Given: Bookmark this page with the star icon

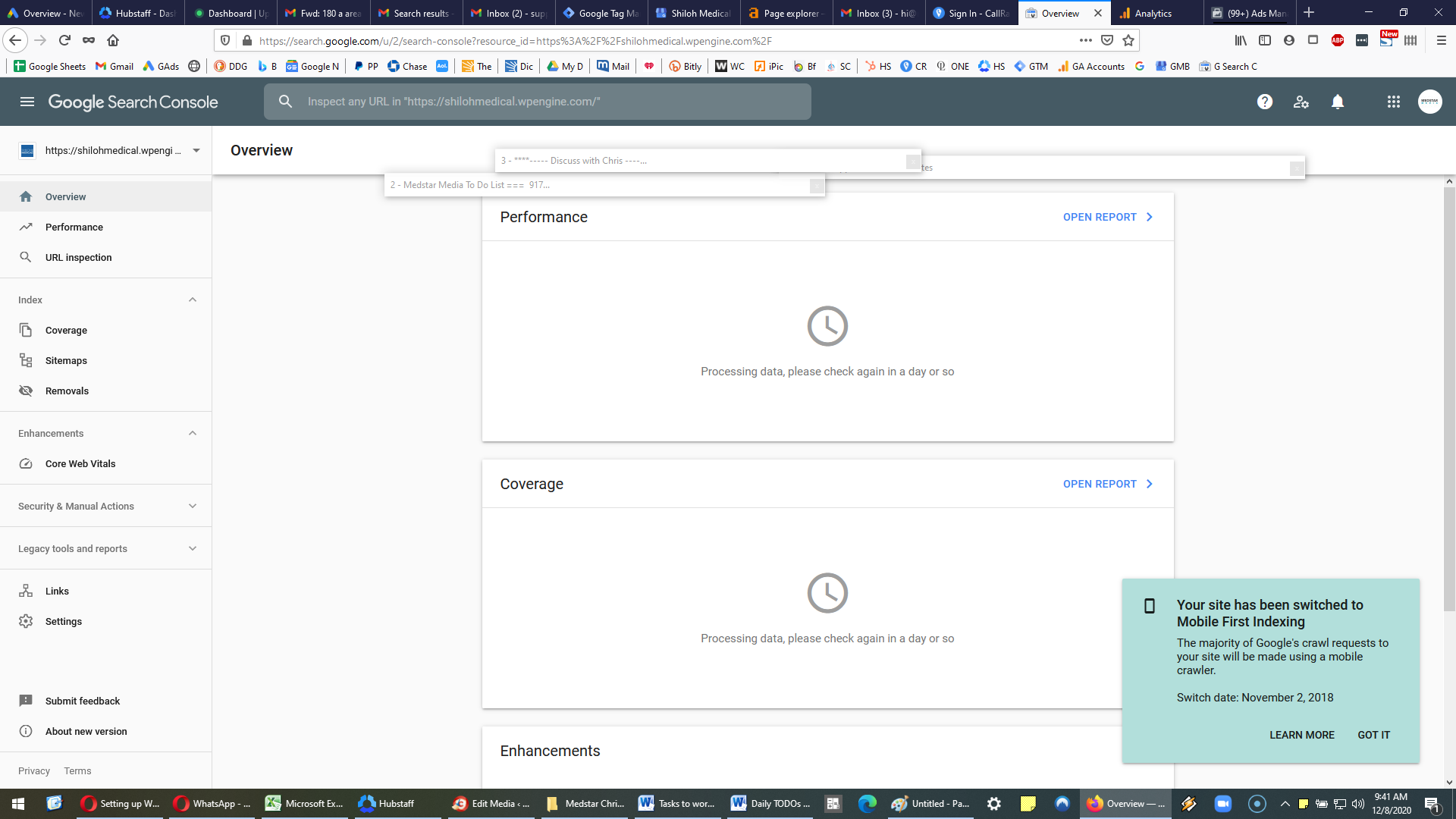Looking at the screenshot, I should [x=1128, y=40].
